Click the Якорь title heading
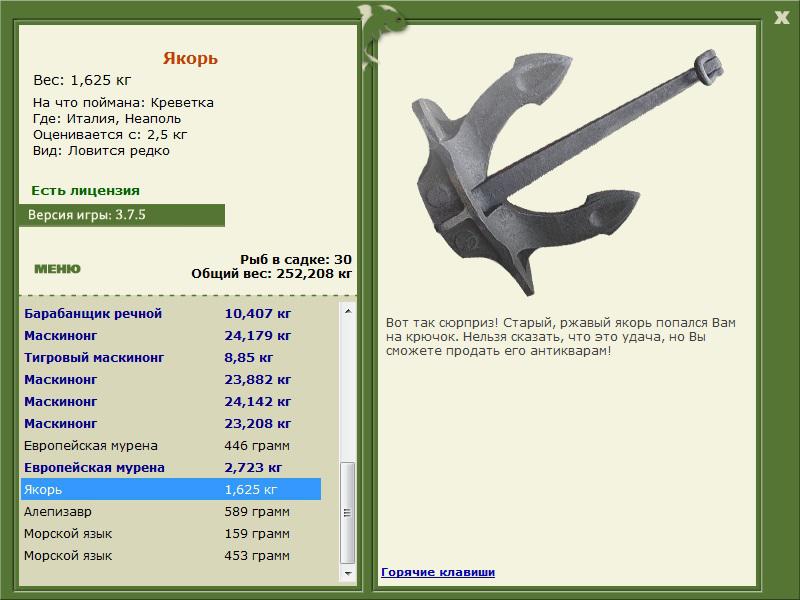Viewport: 800px width, 600px height. [190, 58]
